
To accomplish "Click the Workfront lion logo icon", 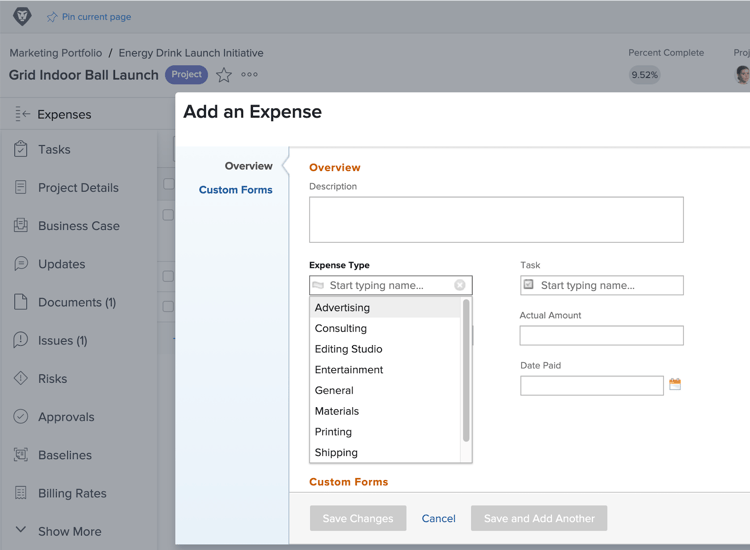I will [22, 16].
